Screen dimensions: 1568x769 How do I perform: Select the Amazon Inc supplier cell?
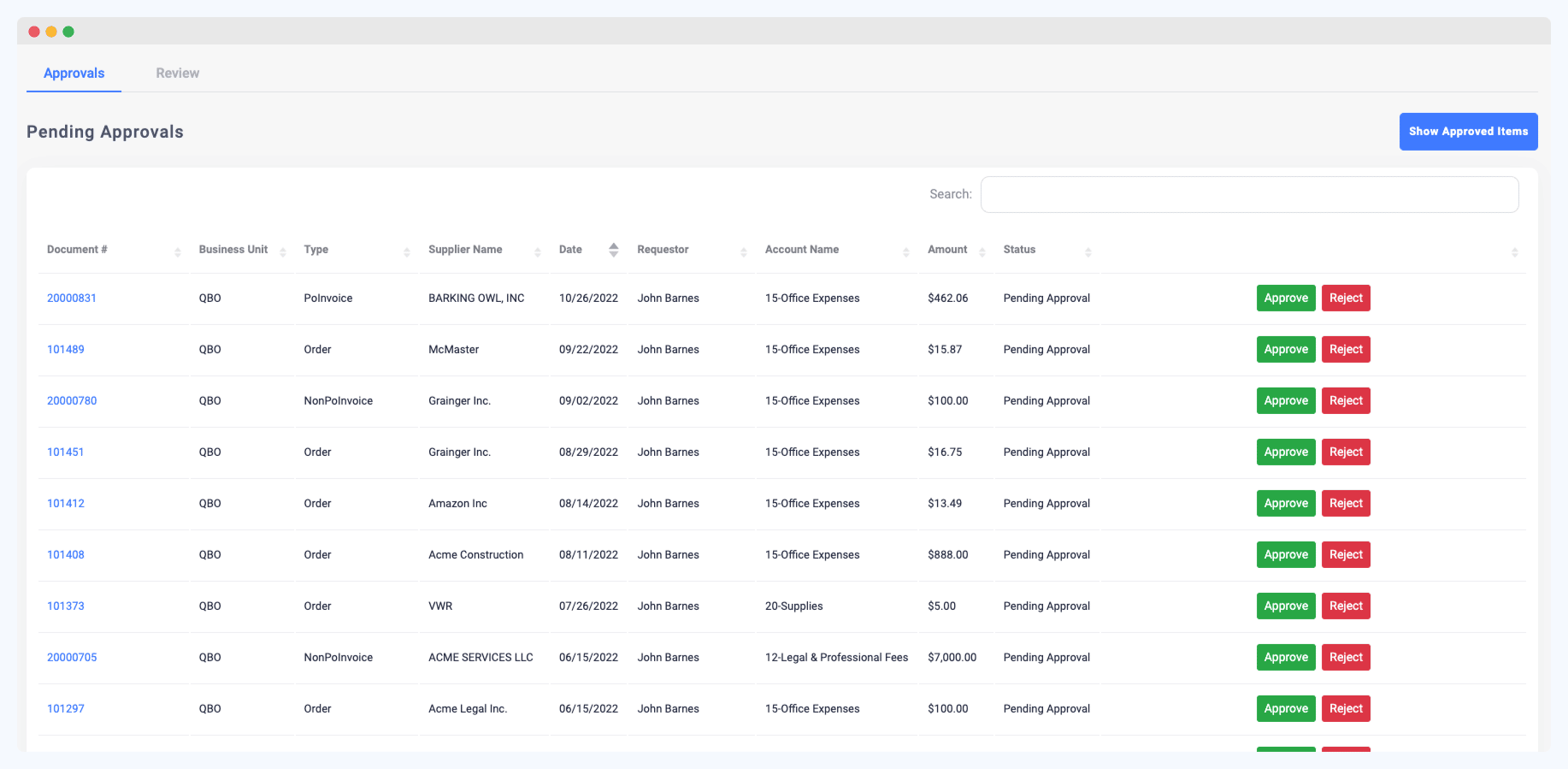457,504
